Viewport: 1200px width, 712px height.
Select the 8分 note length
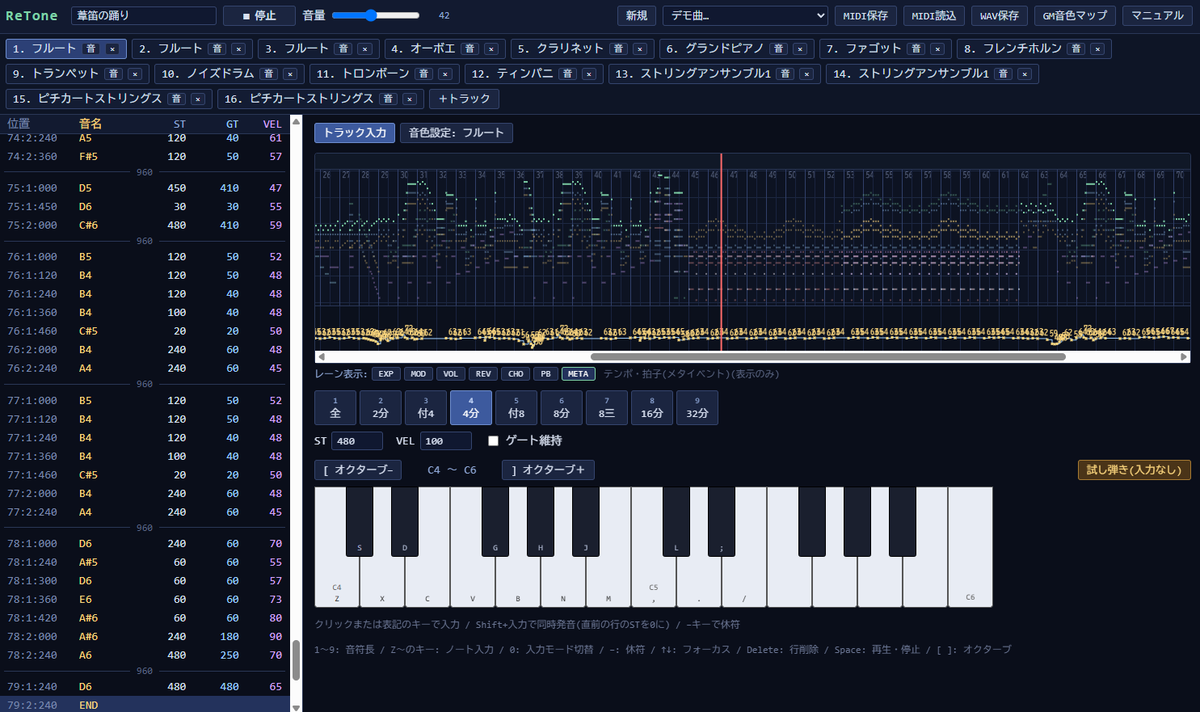tap(561, 407)
